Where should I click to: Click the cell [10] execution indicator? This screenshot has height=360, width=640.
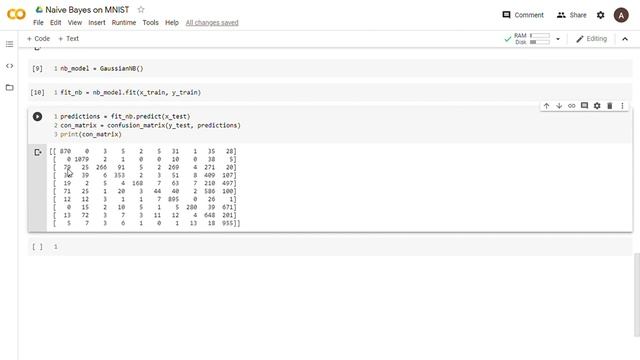37,93
